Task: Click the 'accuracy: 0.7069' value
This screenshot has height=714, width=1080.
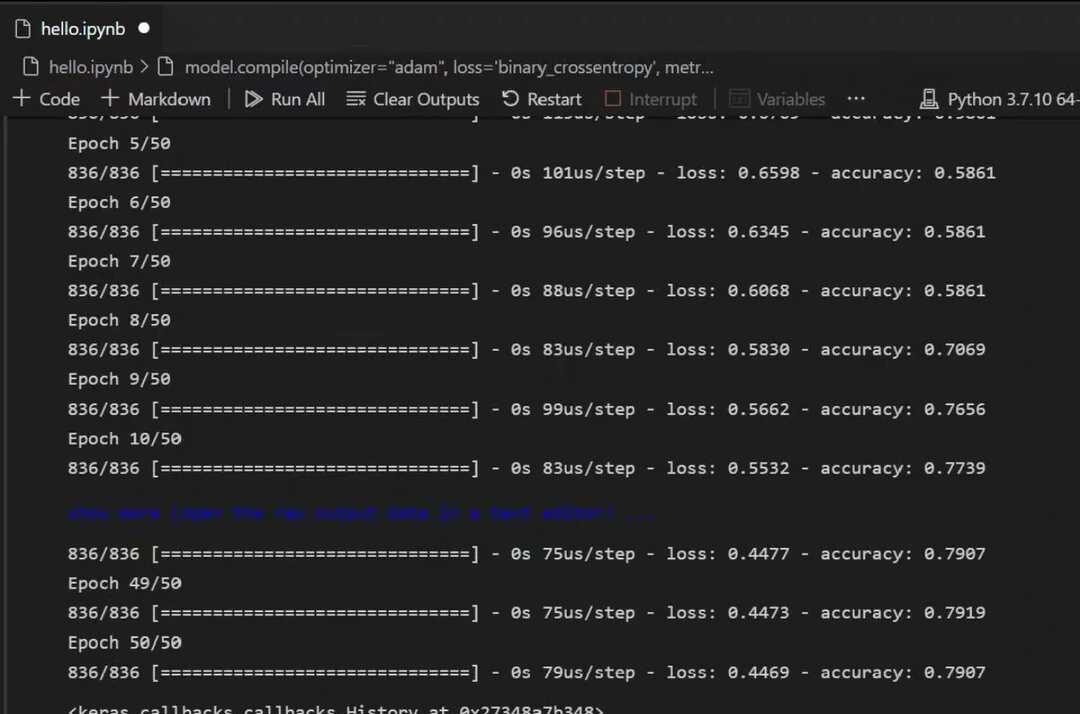Action: coord(902,350)
